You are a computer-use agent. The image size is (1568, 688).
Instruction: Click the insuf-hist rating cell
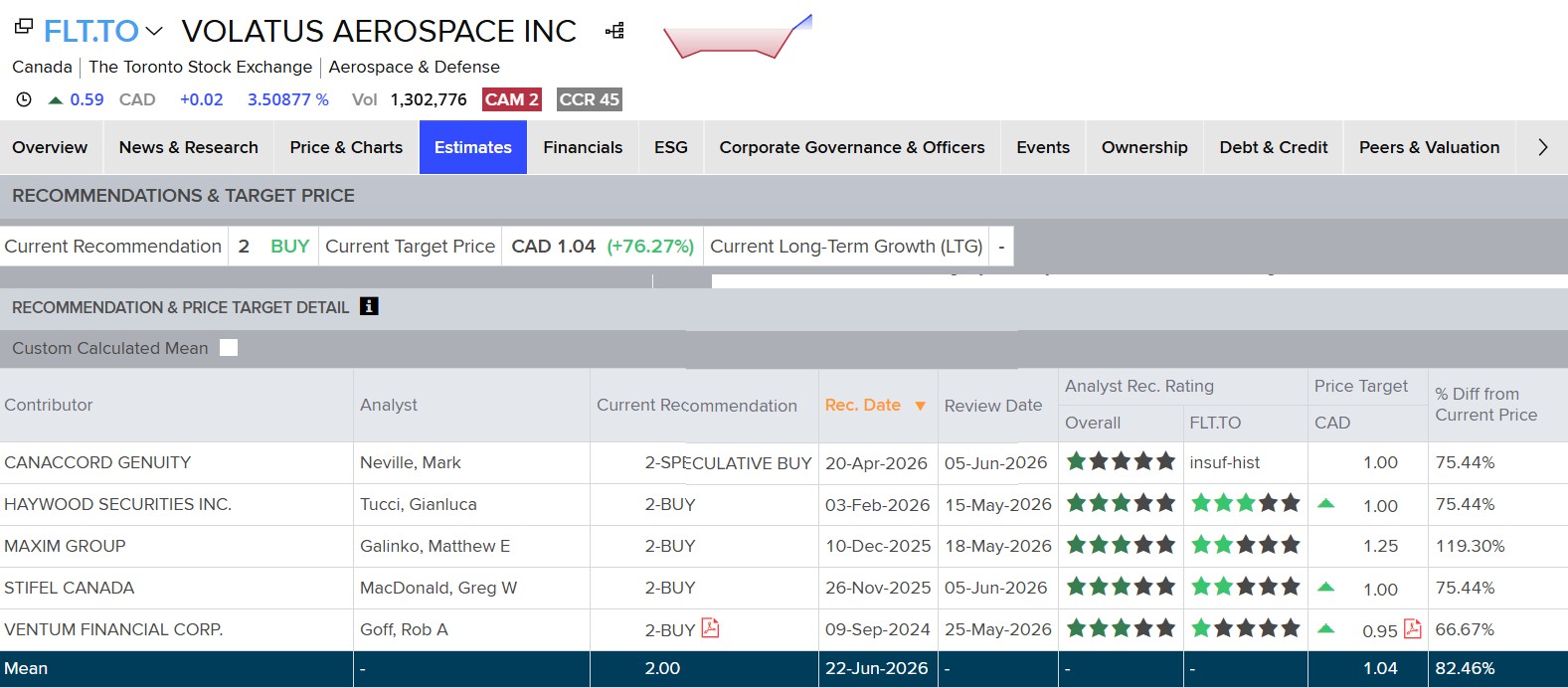[1225, 462]
